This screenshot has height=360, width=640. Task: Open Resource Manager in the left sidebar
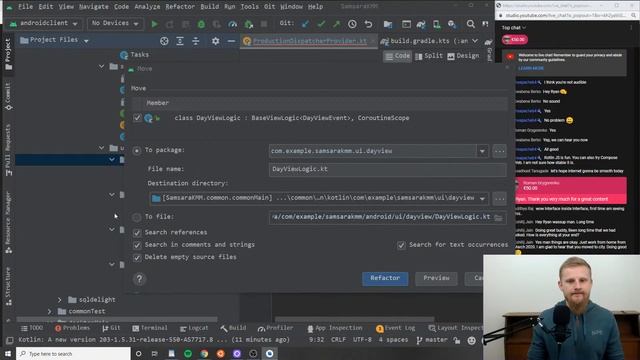8,222
